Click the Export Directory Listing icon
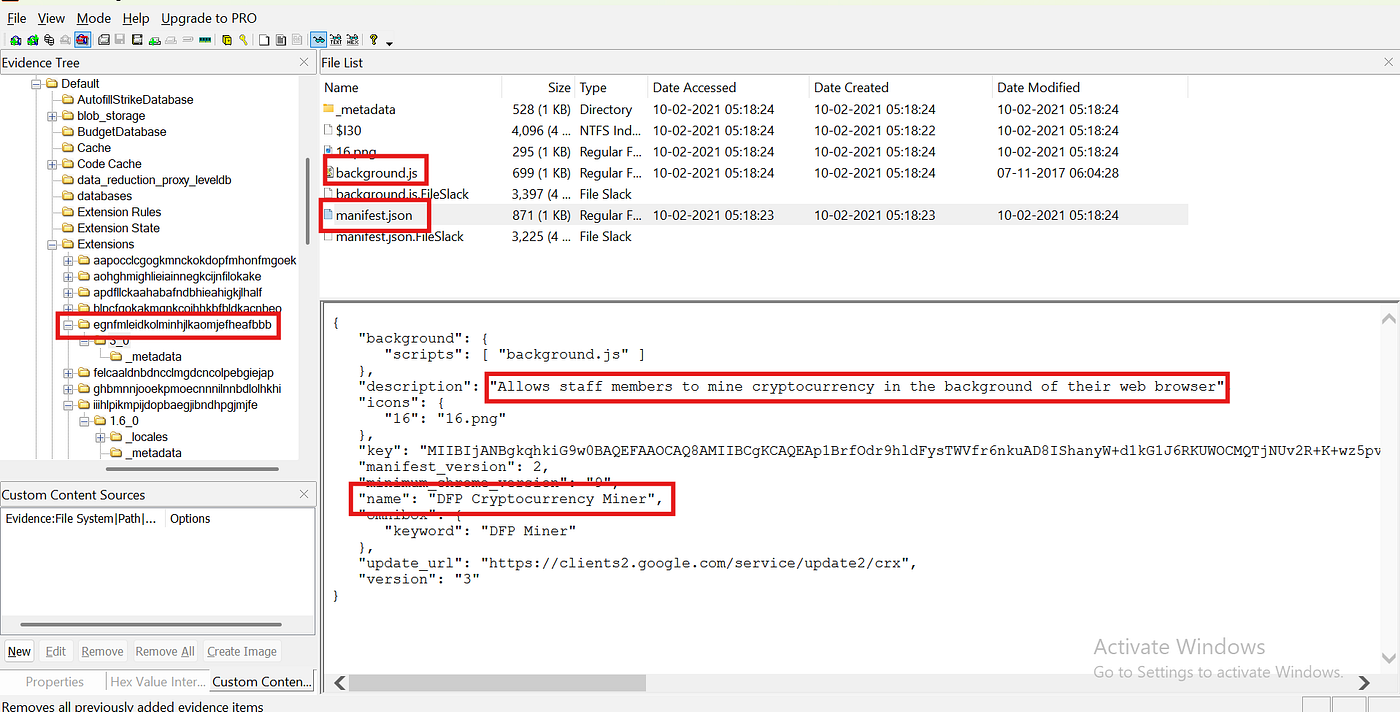Image resolution: width=1400 pixels, height=712 pixels. click(297, 40)
